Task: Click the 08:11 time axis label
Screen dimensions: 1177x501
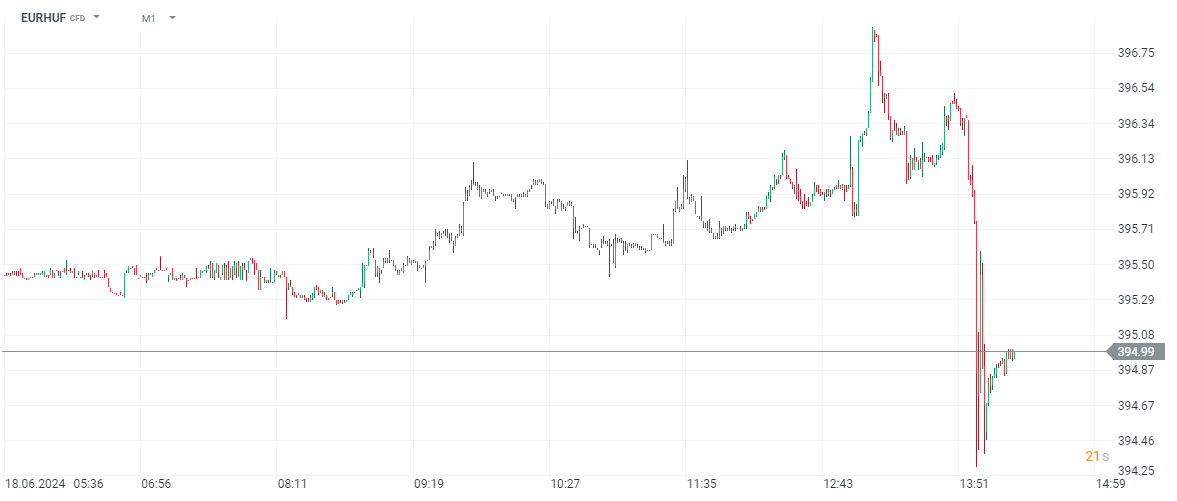Action: pos(292,484)
